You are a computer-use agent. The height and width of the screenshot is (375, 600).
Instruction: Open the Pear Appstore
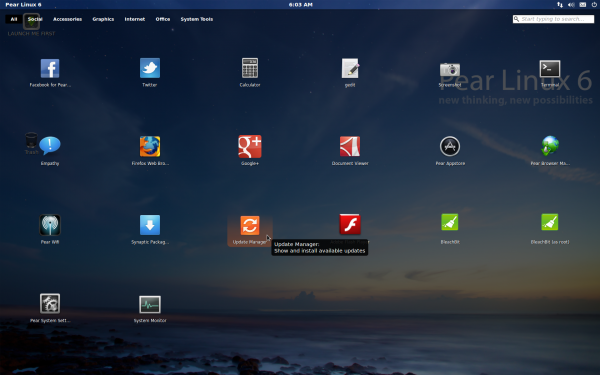click(x=450, y=146)
